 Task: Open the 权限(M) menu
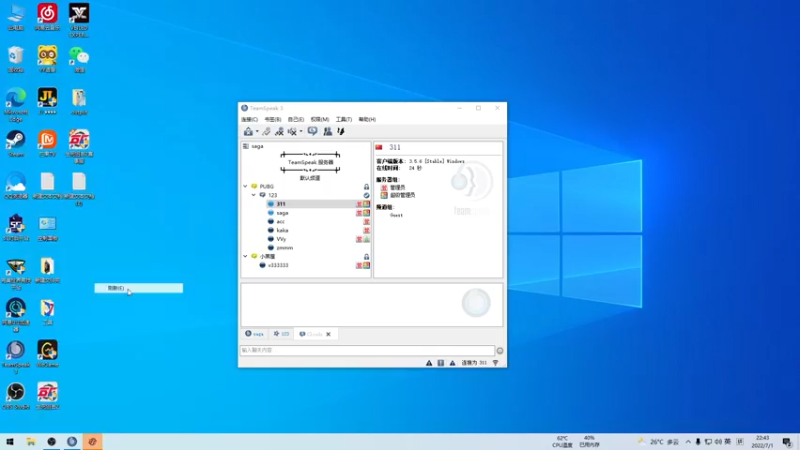tap(320, 119)
